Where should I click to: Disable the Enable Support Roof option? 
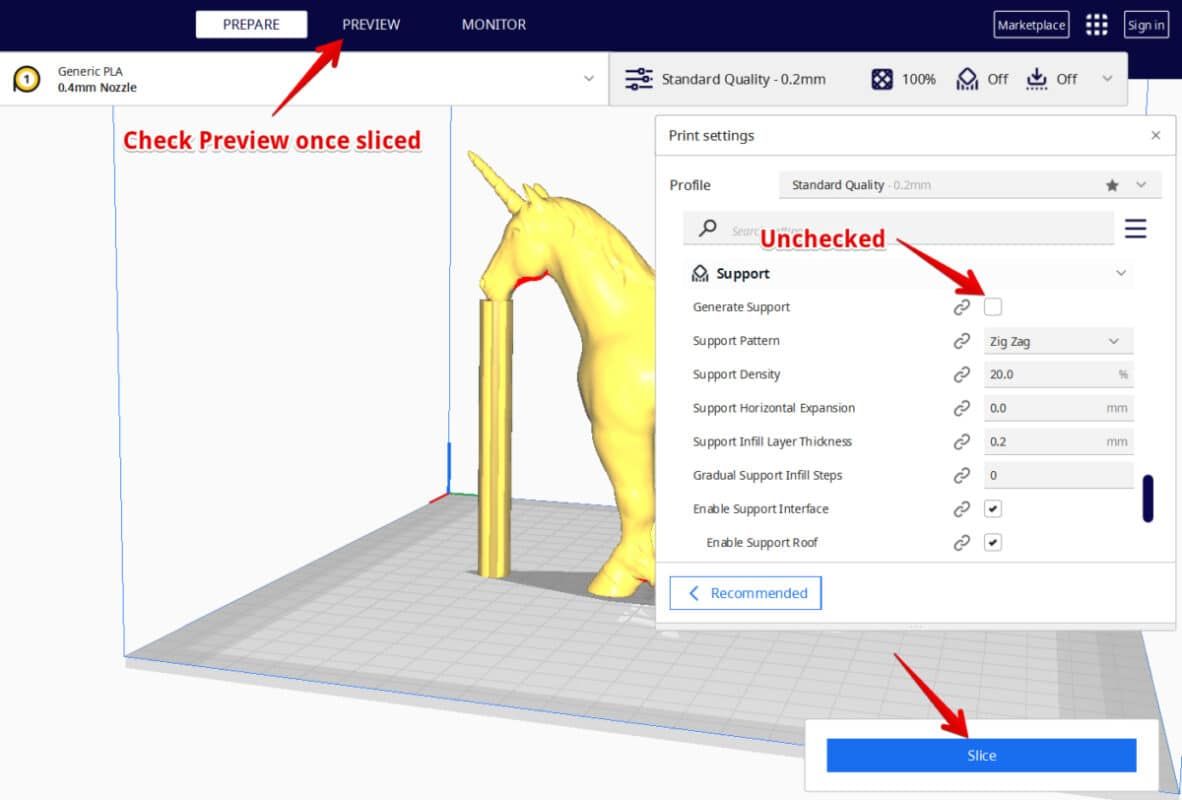coord(993,542)
